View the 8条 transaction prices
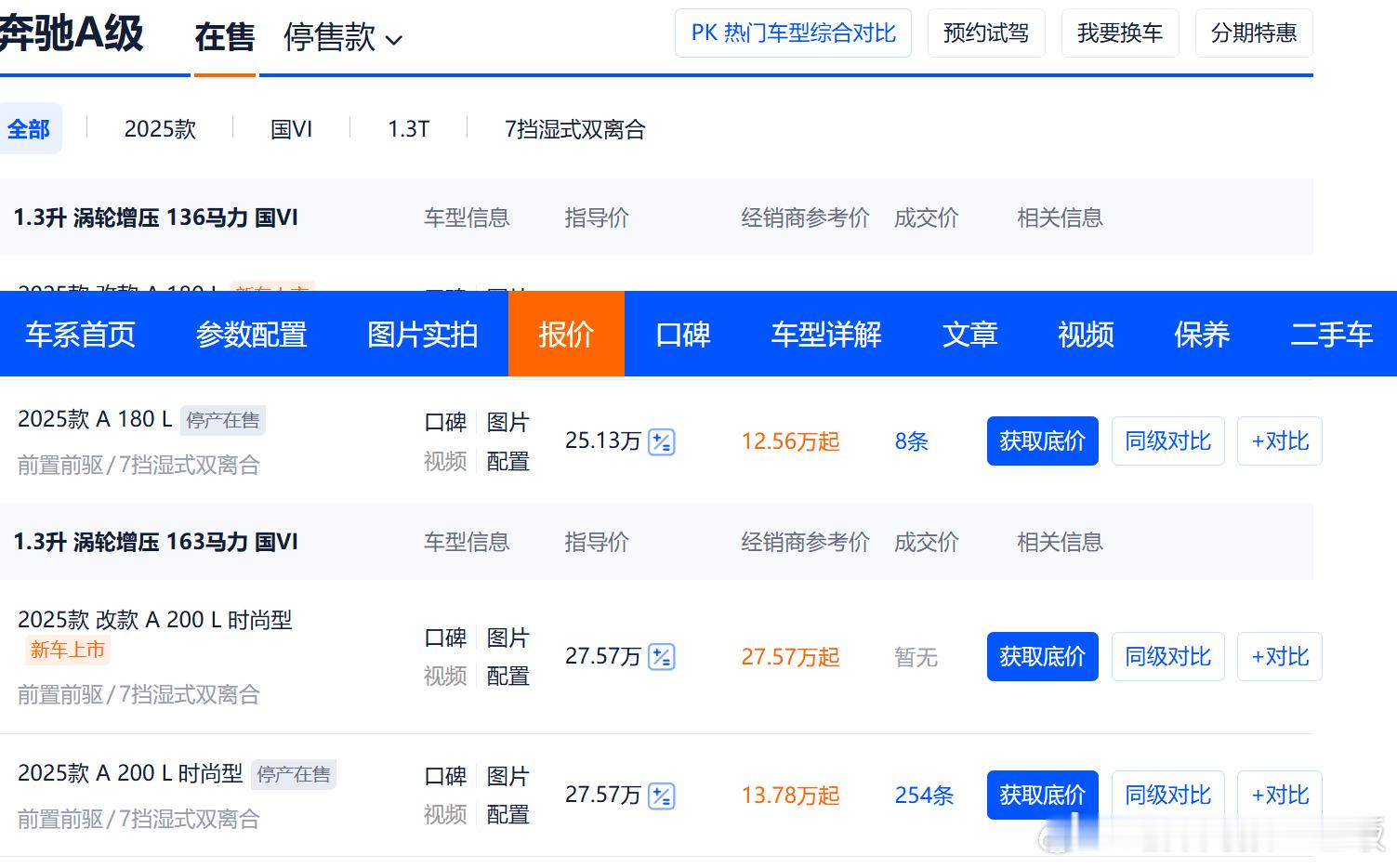This screenshot has height=868, width=1397. coord(912,441)
